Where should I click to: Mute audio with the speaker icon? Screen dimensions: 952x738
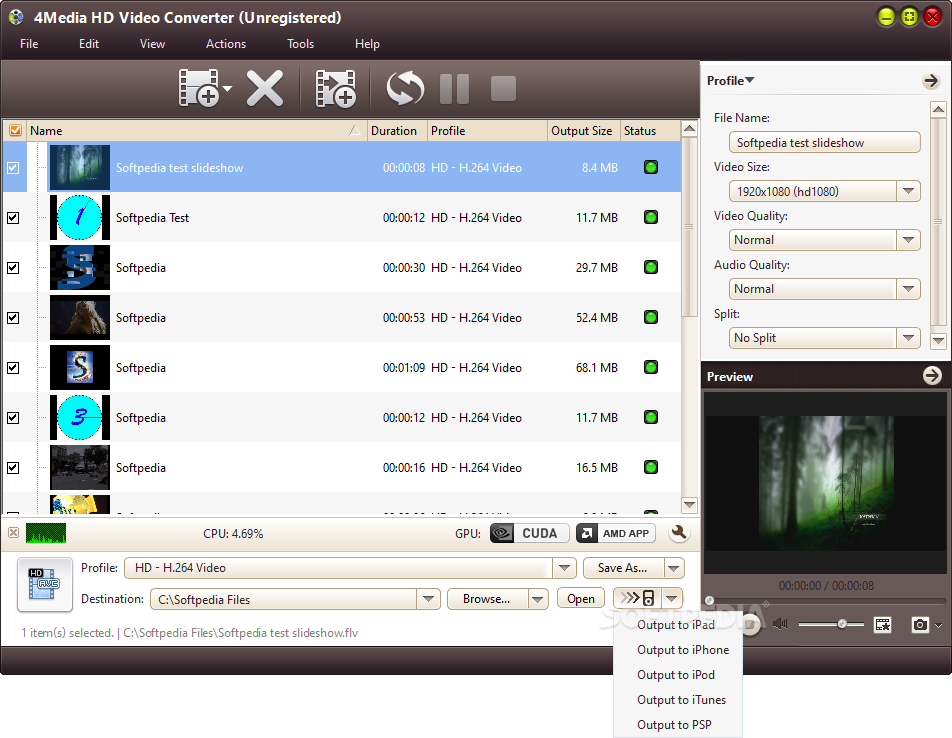click(781, 624)
